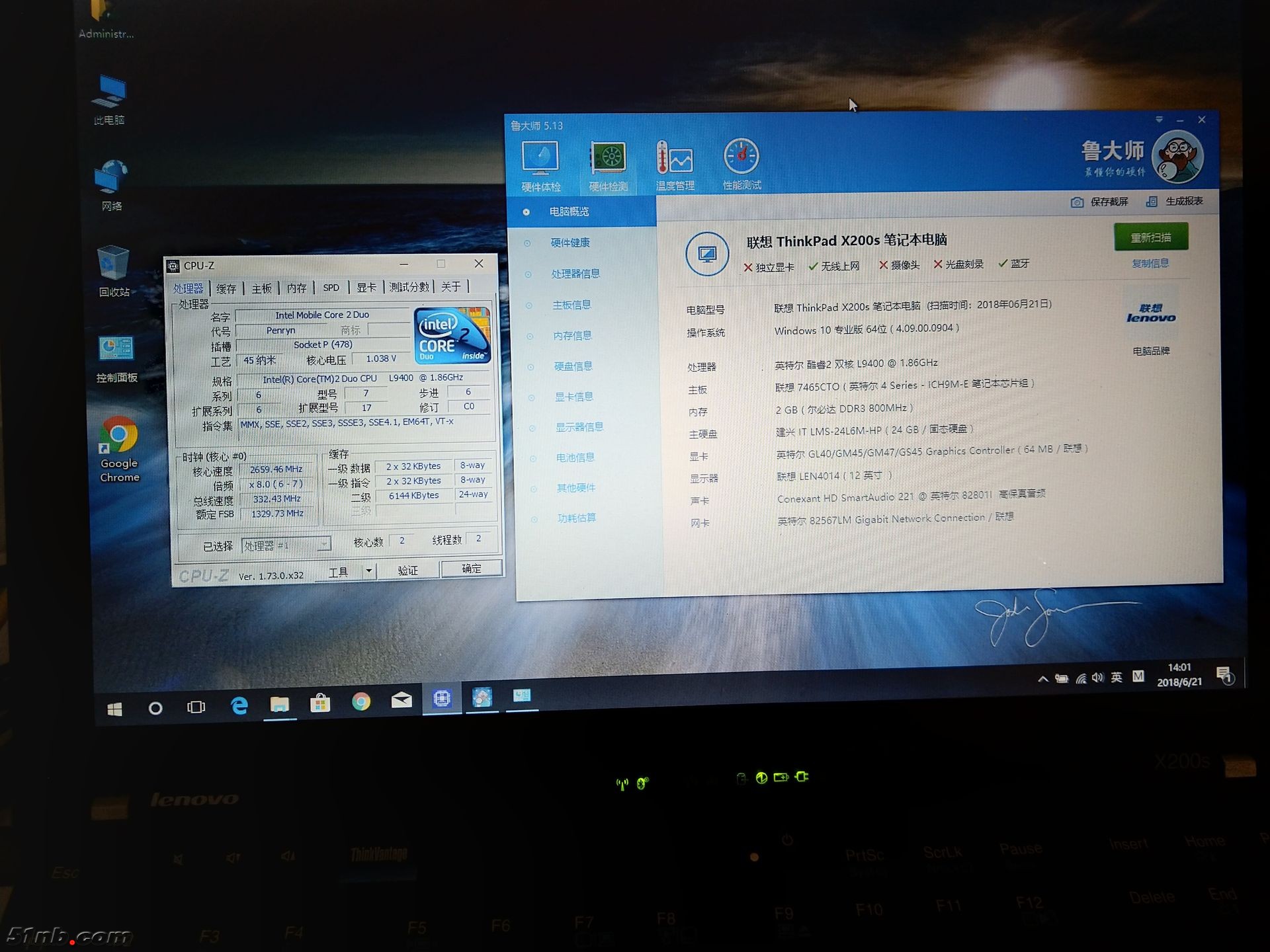Open 温度管理 temperature management icon
This screenshot has height=952, width=1270.
pyautogui.click(x=674, y=159)
